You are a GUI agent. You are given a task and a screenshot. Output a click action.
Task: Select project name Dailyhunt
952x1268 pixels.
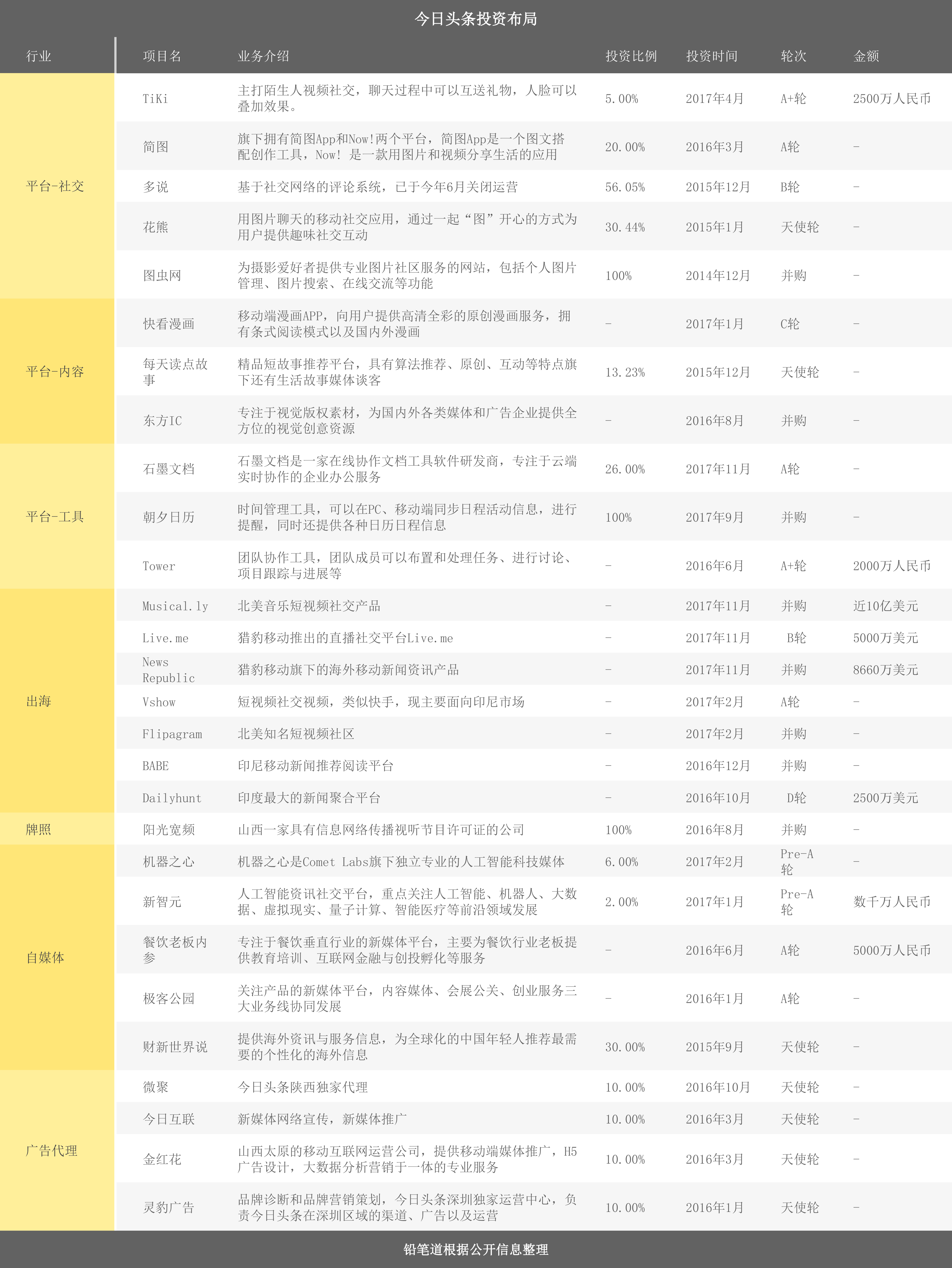click(172, 798)
